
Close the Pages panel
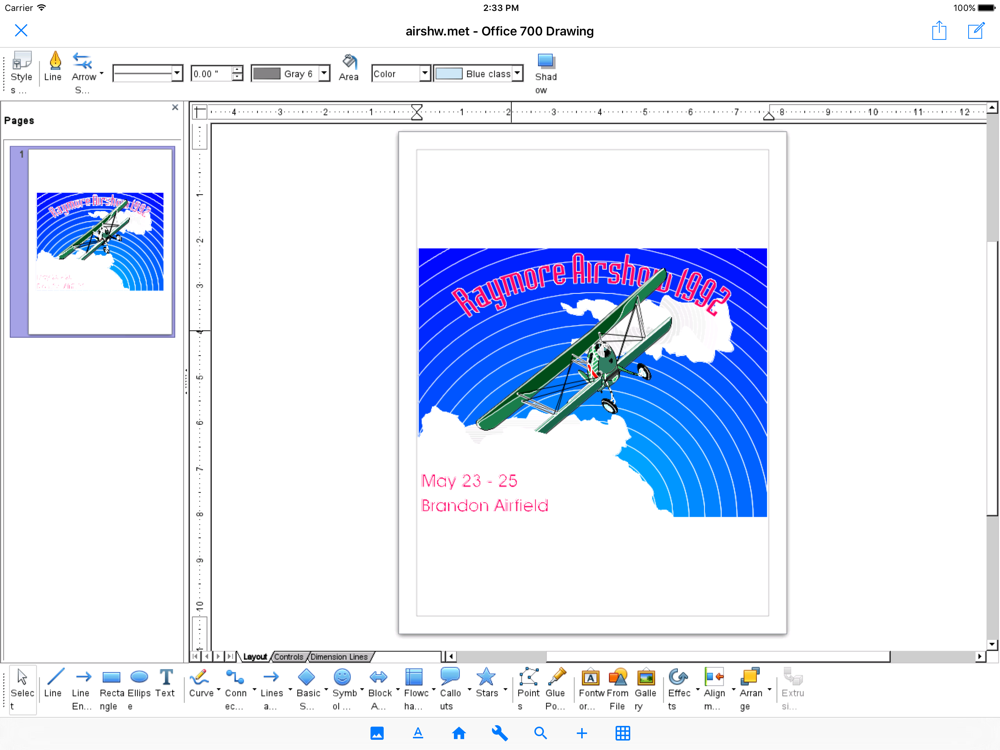(x=175, y=108)
